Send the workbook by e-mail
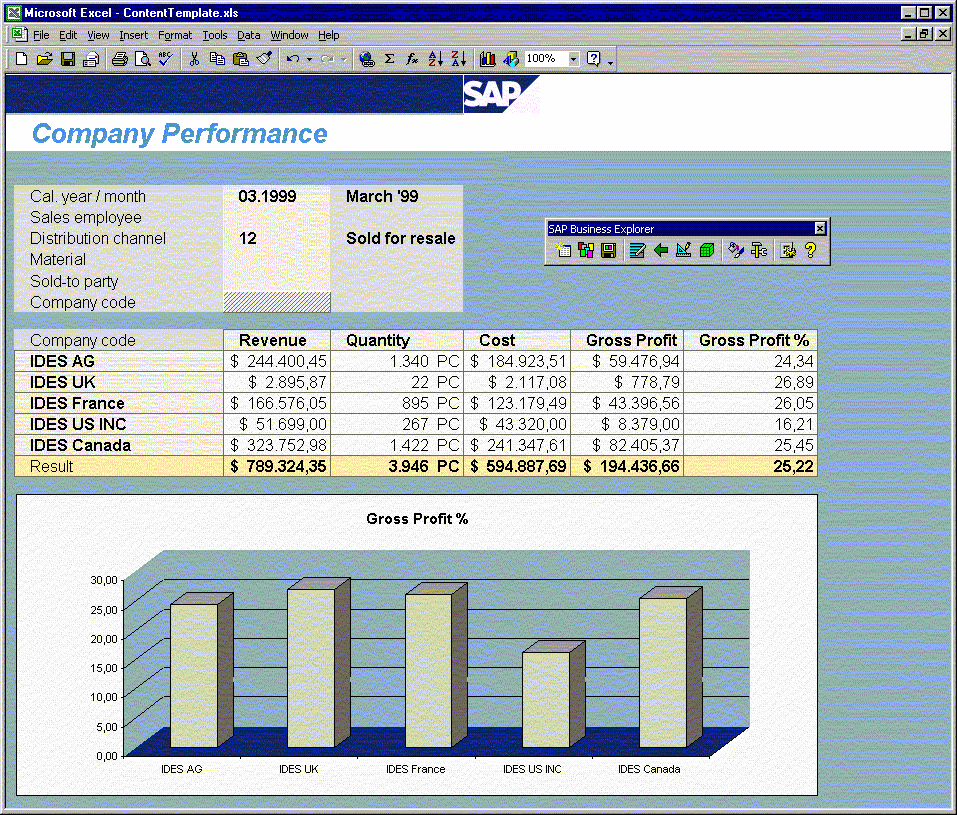957x815 pixels. [91, 59]
